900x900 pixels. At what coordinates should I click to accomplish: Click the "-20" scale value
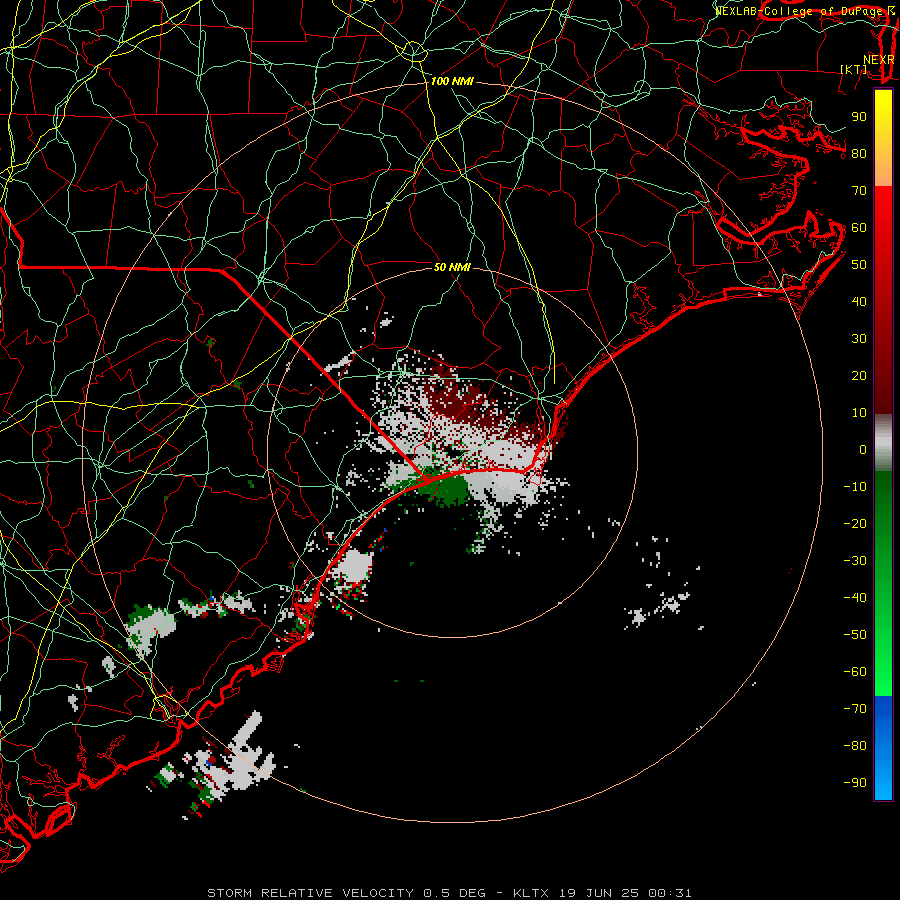pos(855,523)
